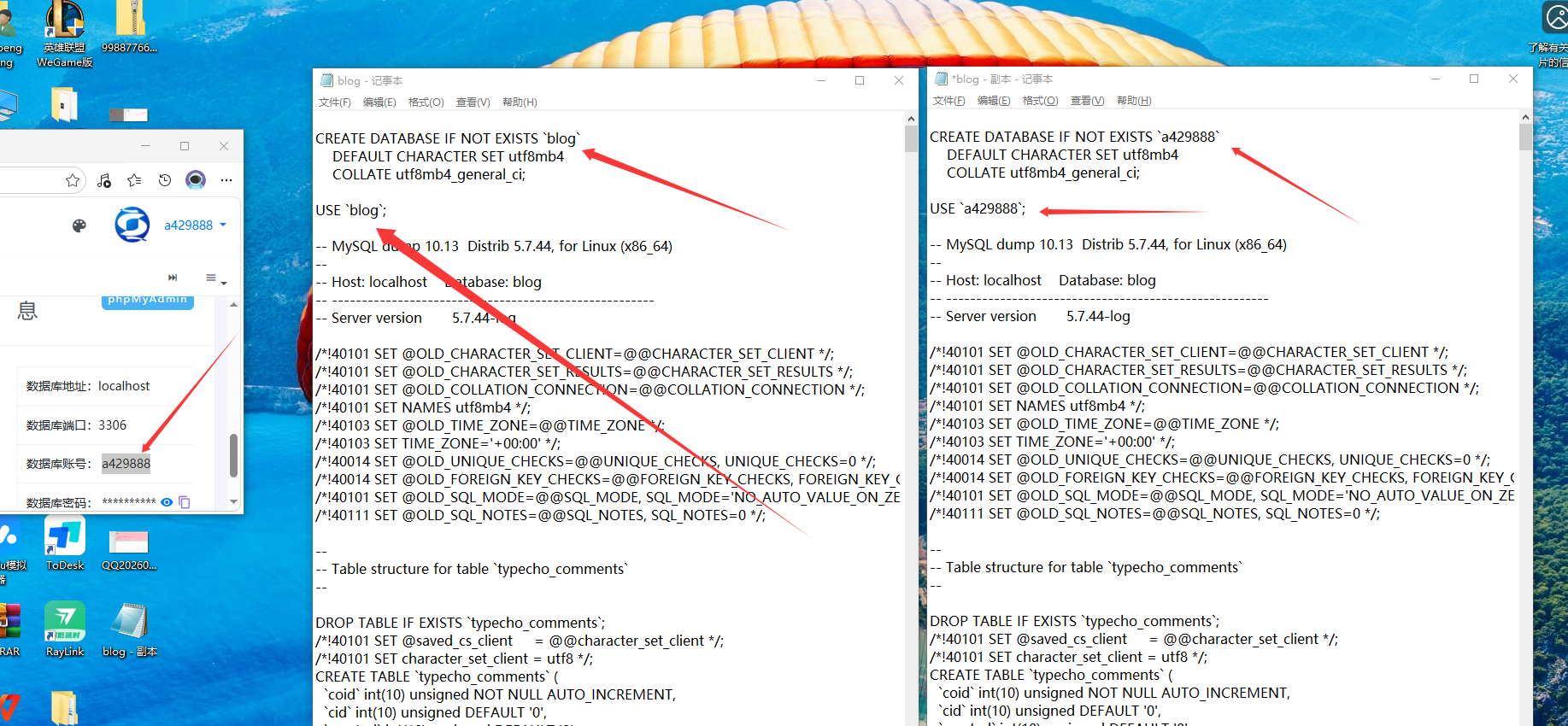This screenshot has height=726, width=1568.
Task: Click the scrollbar thumb in database panel
Action: [233, 454]
